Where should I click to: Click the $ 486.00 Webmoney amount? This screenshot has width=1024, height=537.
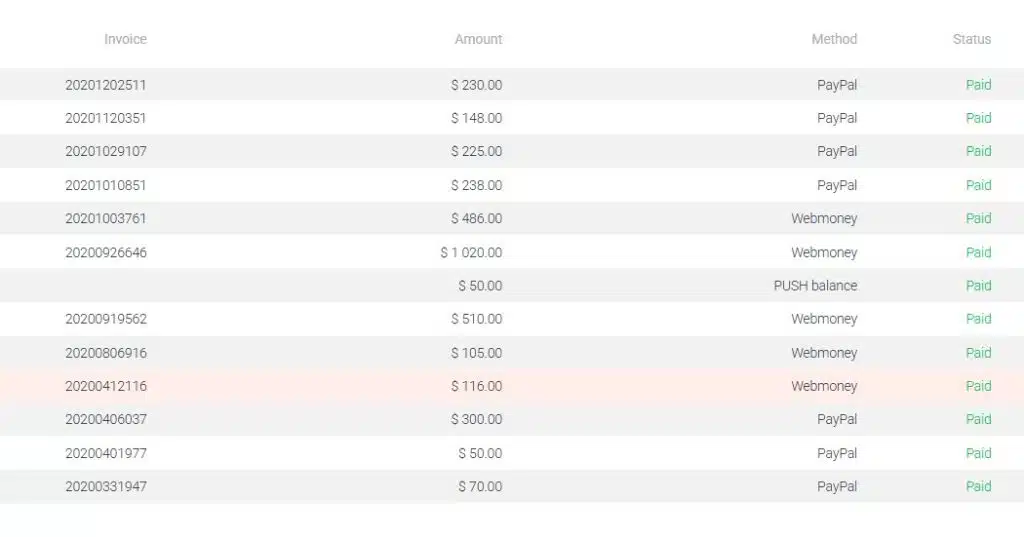pyautogui.click(x=476, y=218)
